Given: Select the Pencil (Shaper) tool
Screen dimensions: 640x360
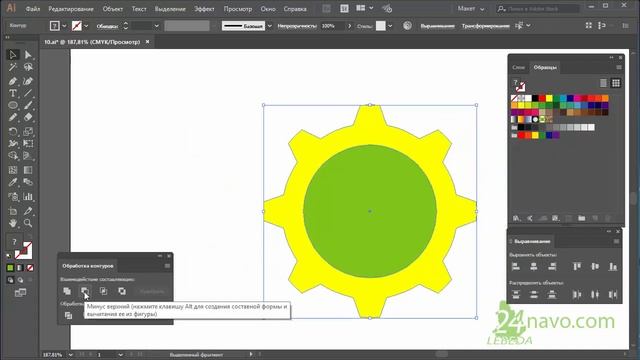Looking at the screenshot, I should tap(13, 118).
